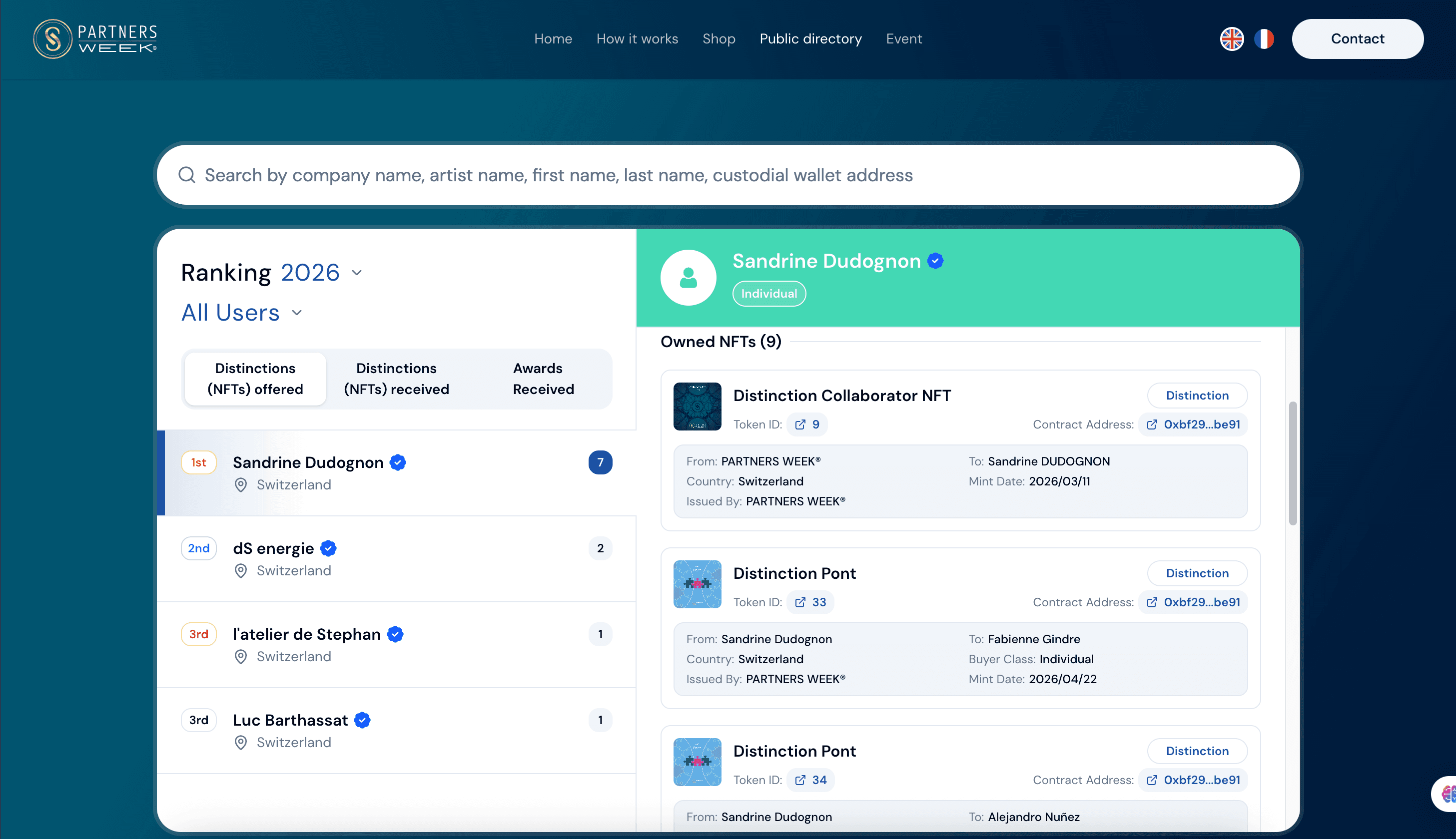The image size is (1456, 839).
Task: Click Owned NFTs (9) heading
Action: click(x=721, y=342)
